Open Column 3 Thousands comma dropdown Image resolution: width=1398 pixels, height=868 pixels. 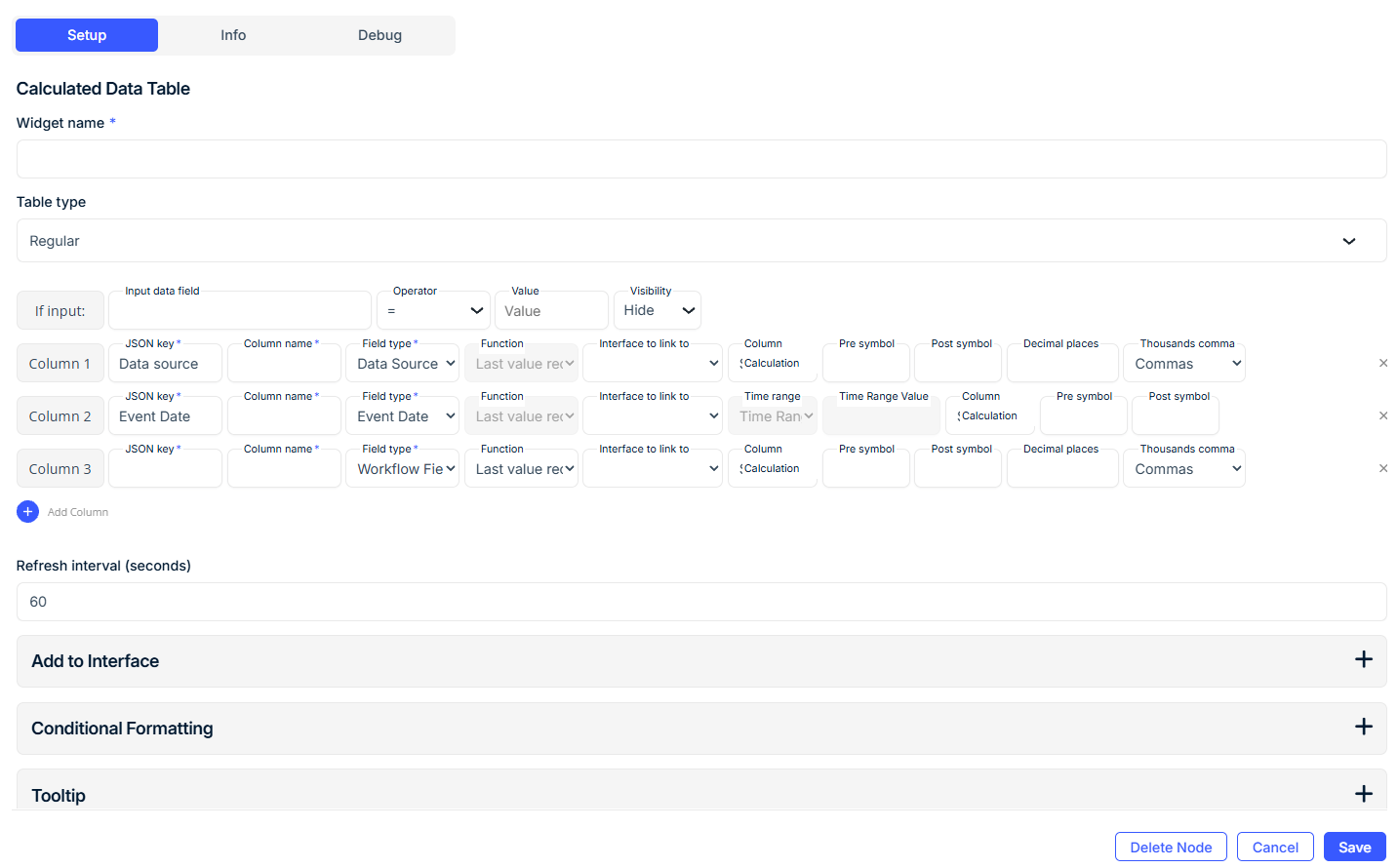pyautogui.click(x=1184, y=468)
